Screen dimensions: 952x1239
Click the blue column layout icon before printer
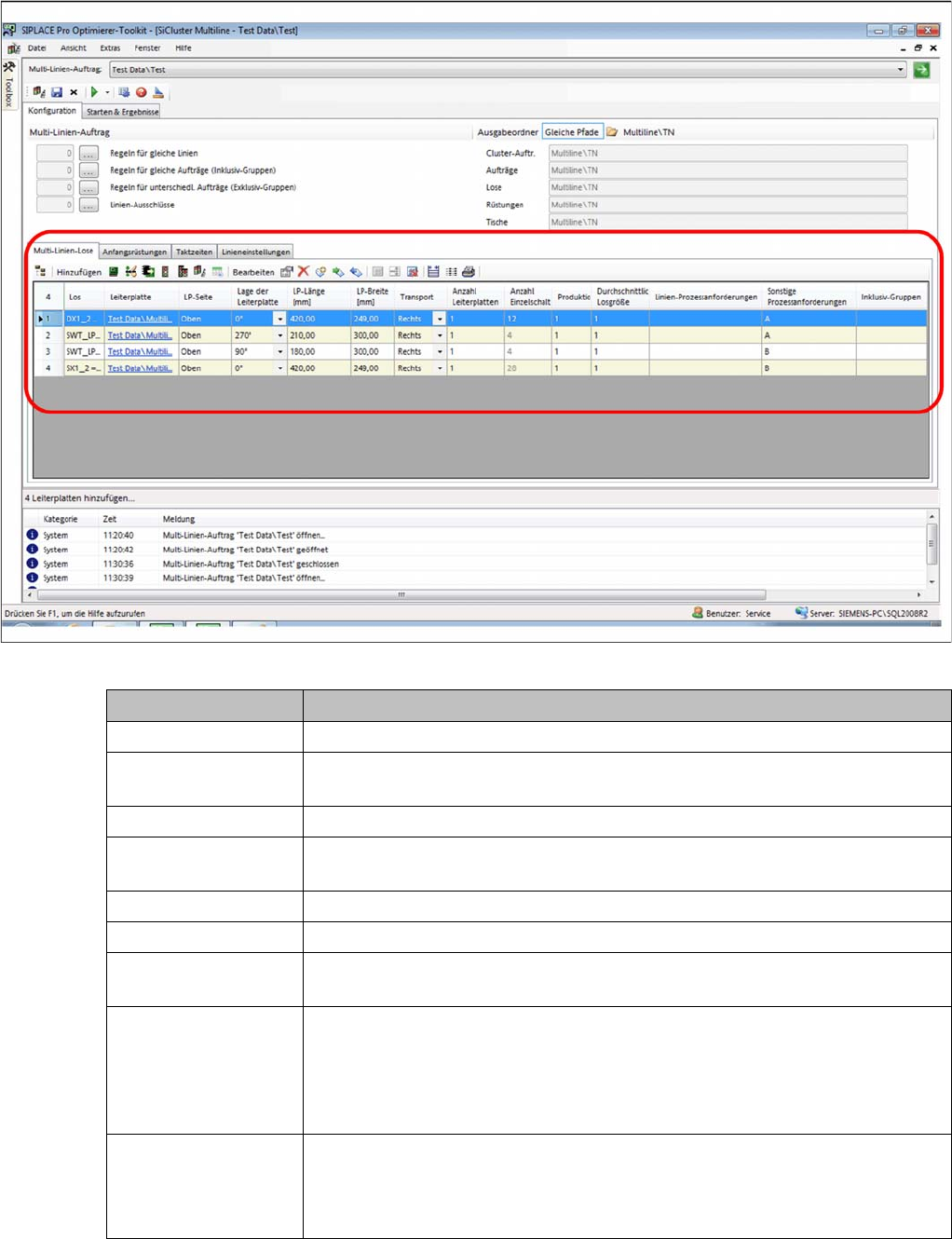pos(433,272)
